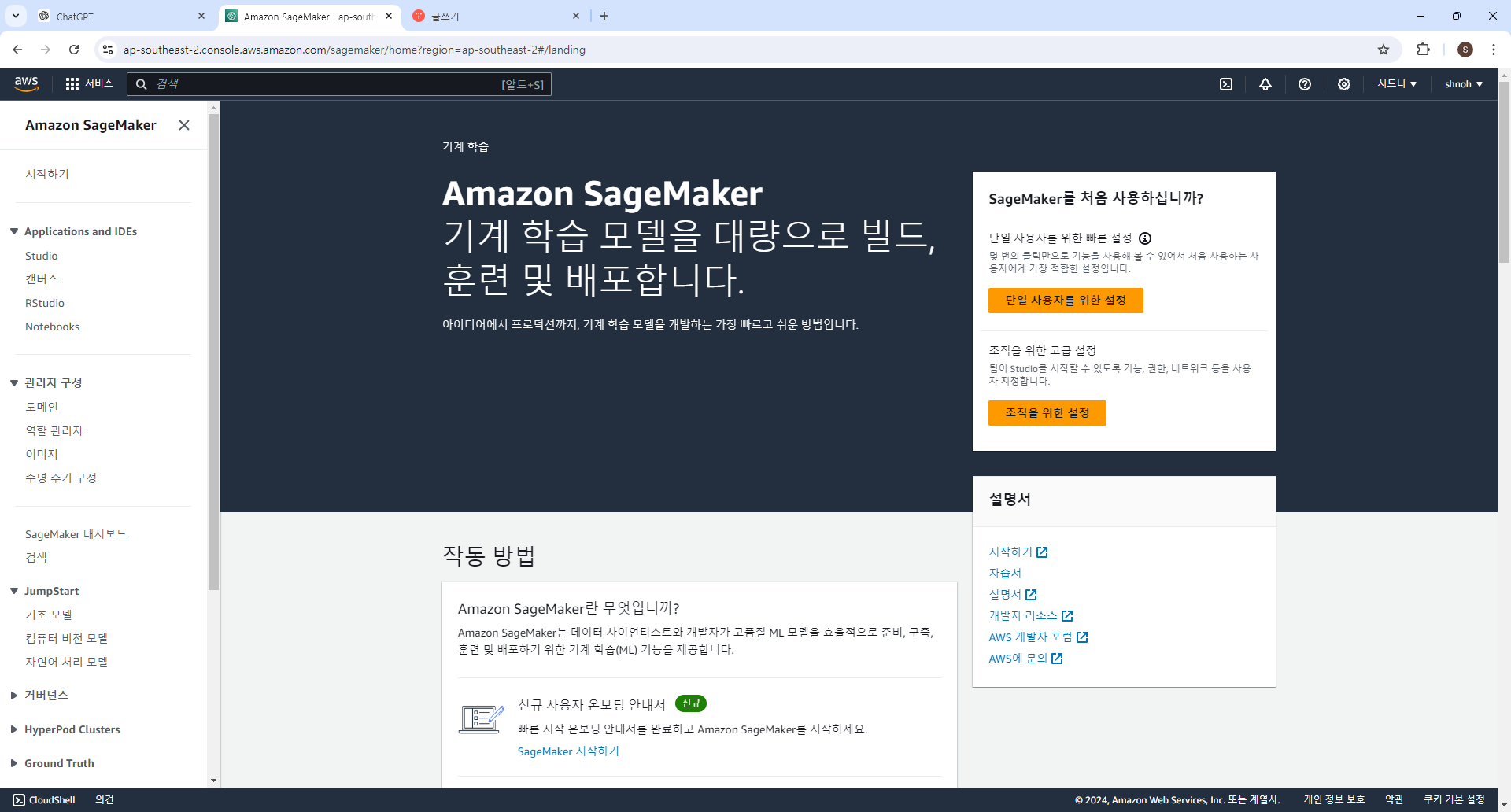Click the sidebar scroll down arrow
Viewport: 1511px width, 812px height.
pos(213,781)
